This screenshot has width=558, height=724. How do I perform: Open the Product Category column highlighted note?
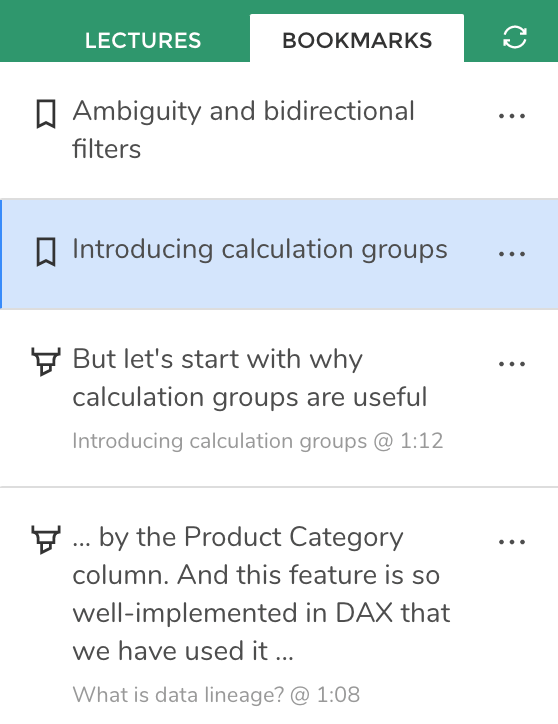click(x=261, y=594)
